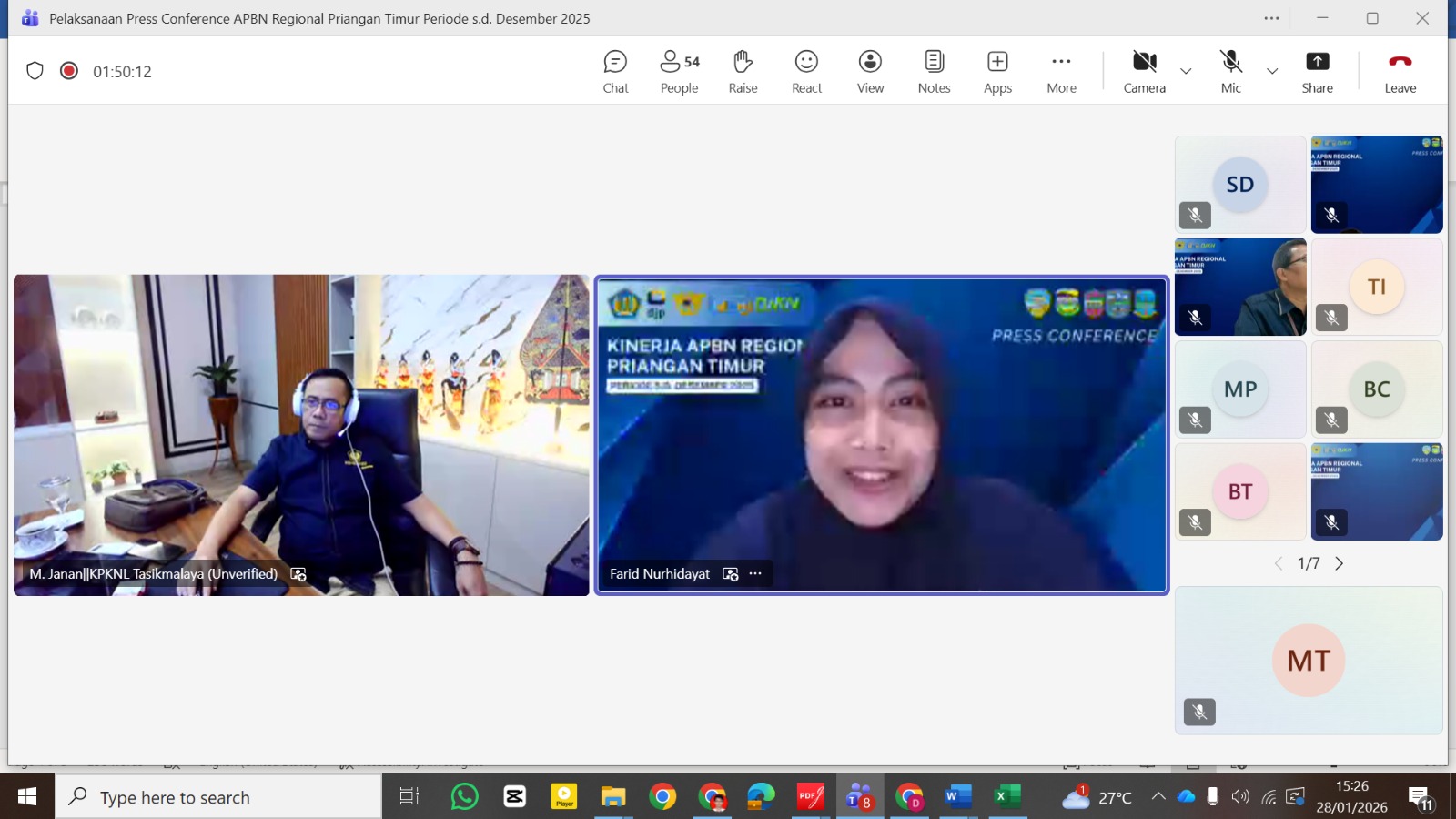Screen dimensions: 1456x819
Task: Expand the Mic options dropdown arrow
Action: [1272, 71]
